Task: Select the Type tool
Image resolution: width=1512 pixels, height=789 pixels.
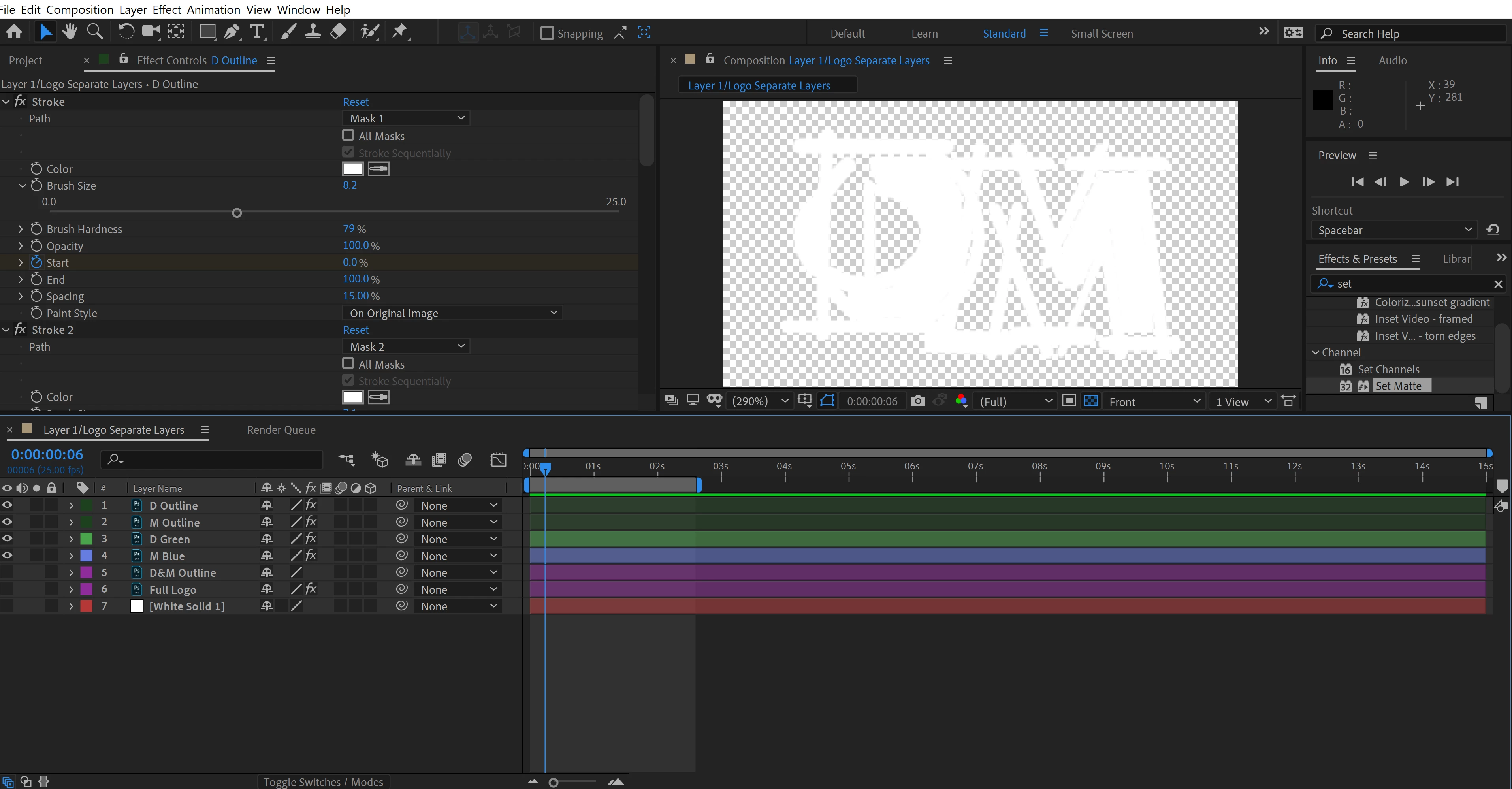Action: click(x=256, y=32)
